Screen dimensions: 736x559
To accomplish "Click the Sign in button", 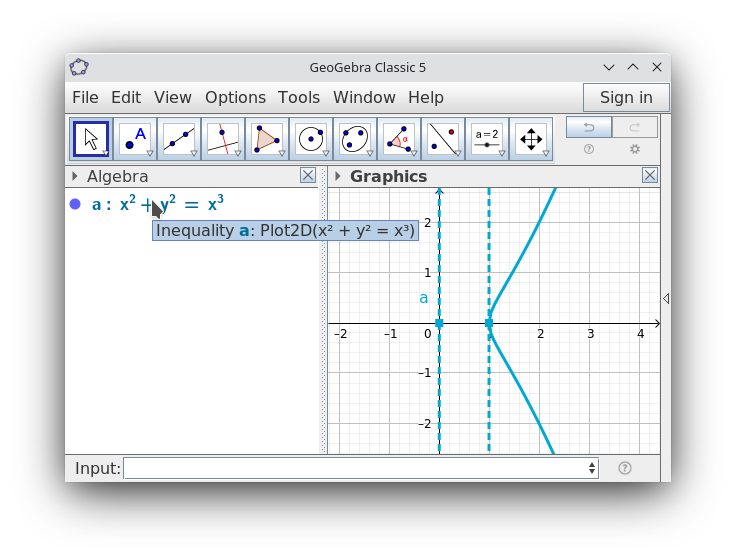I will [x=626, y=98].
